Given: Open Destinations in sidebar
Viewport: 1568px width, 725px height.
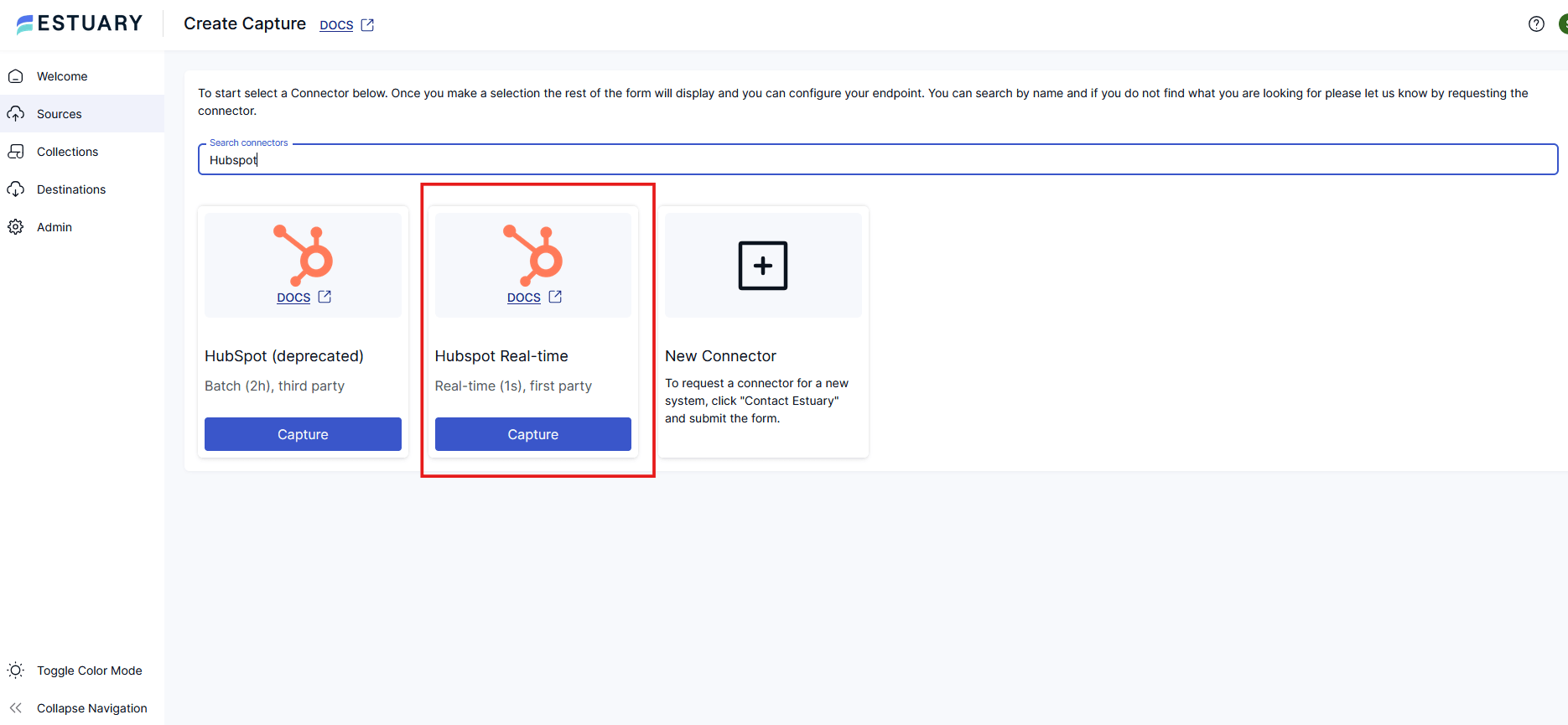Looking at the screenshot, I should point(82,189).
